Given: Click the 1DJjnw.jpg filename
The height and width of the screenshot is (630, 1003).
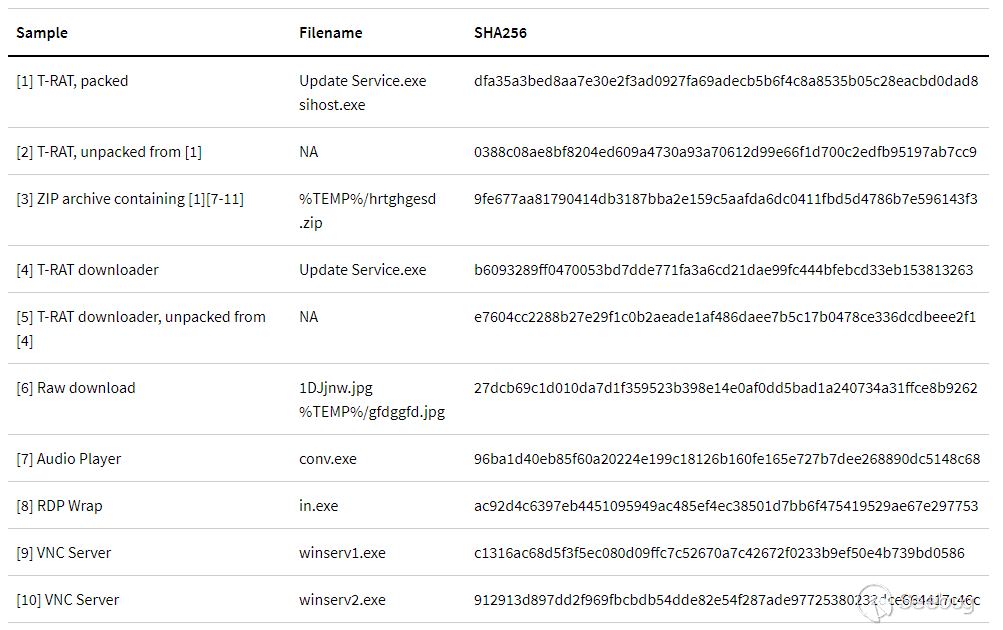Looking at the screenshot, I should (336, 388).
